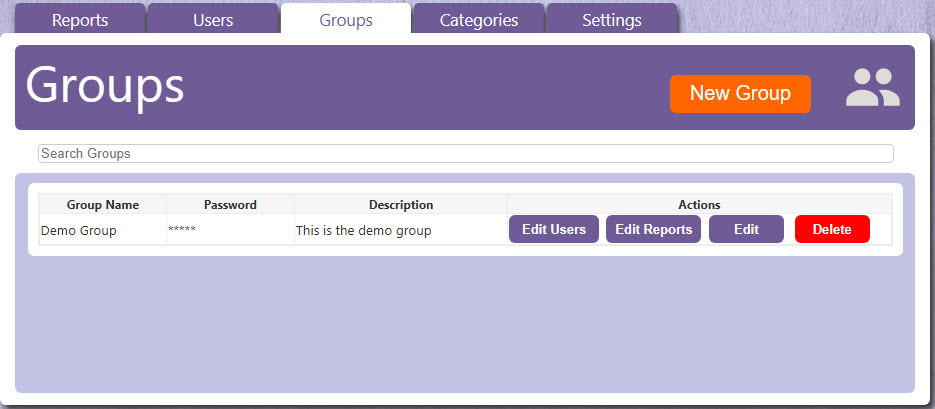Delete the Demo Group
Screen dimensions: 935x409
tap(832, 230)
